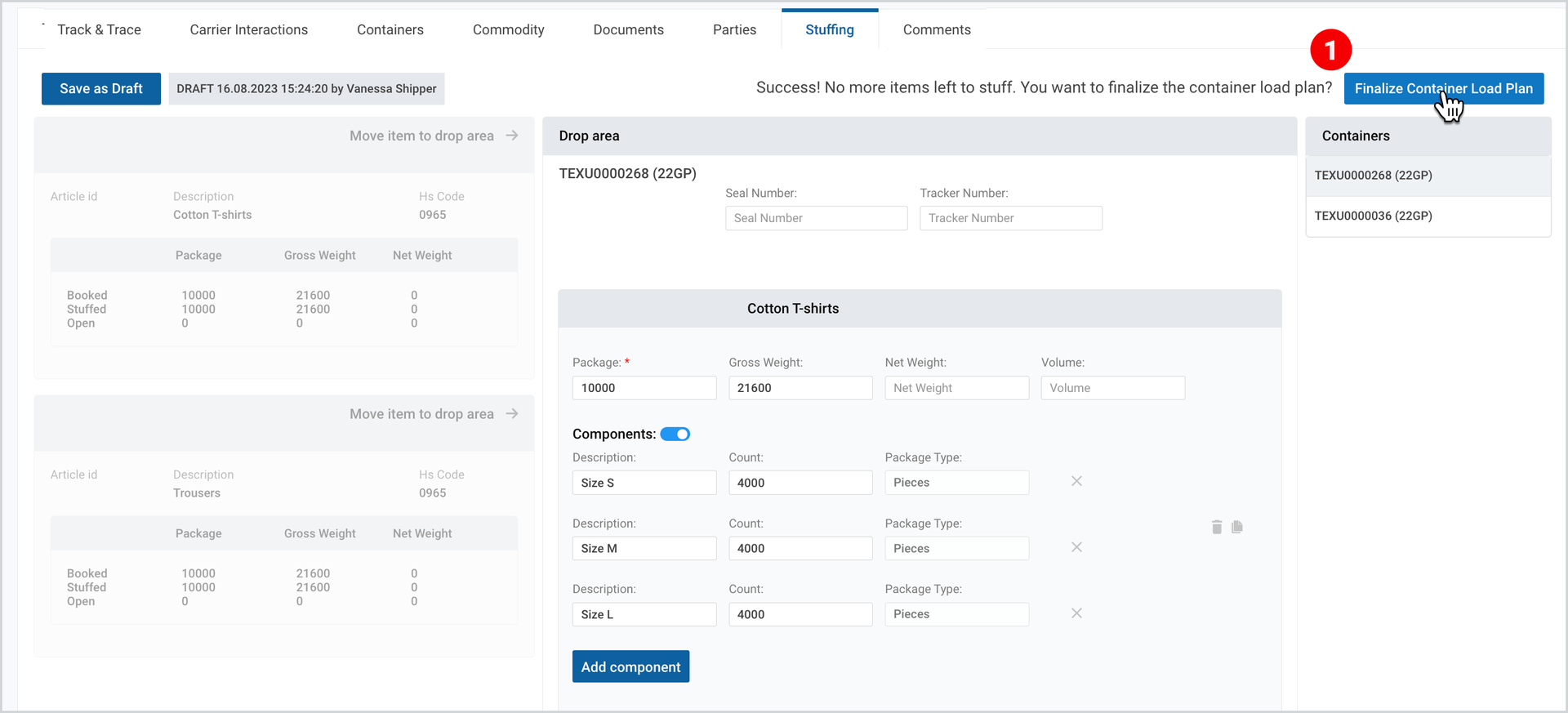The width and height of the screenshot is (1568, 713).
Task: Click the DRAFT 16.08.2023 status label
Action: [306, 88]
